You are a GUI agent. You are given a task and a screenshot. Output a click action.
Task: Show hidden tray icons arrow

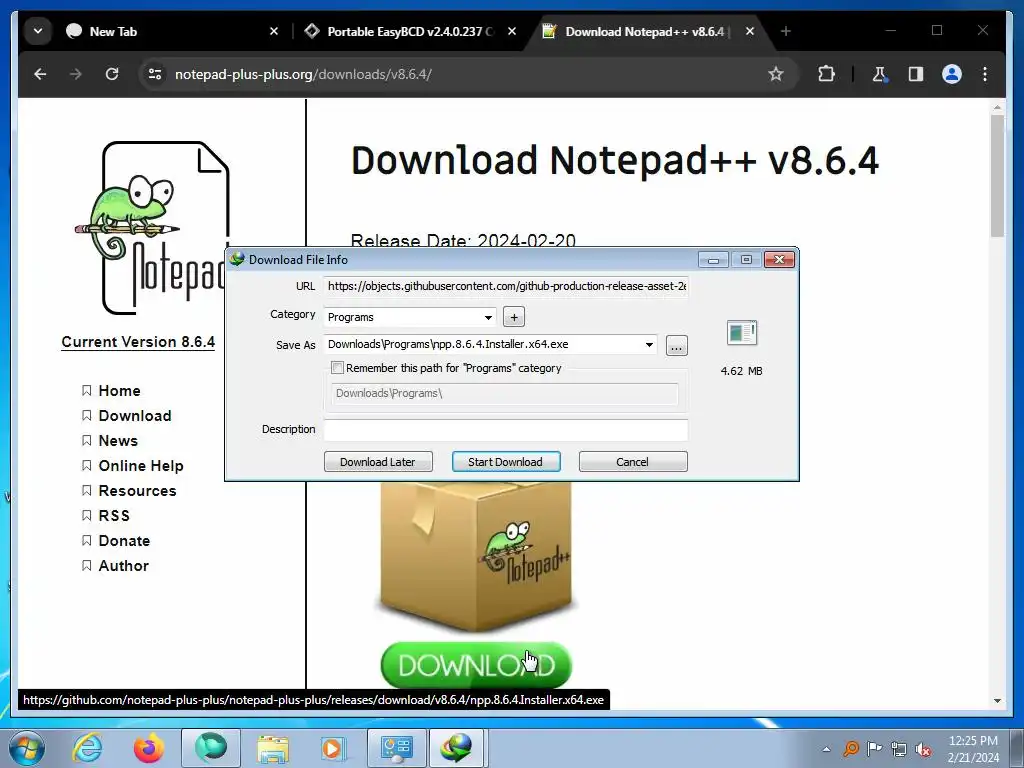(x=826, y=749)
